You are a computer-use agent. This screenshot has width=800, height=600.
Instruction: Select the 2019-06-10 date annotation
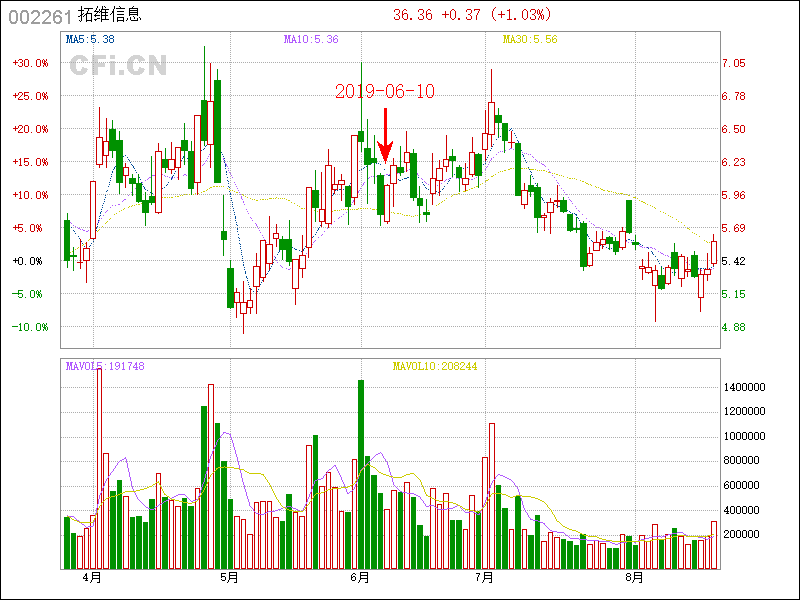click(385, 91)
